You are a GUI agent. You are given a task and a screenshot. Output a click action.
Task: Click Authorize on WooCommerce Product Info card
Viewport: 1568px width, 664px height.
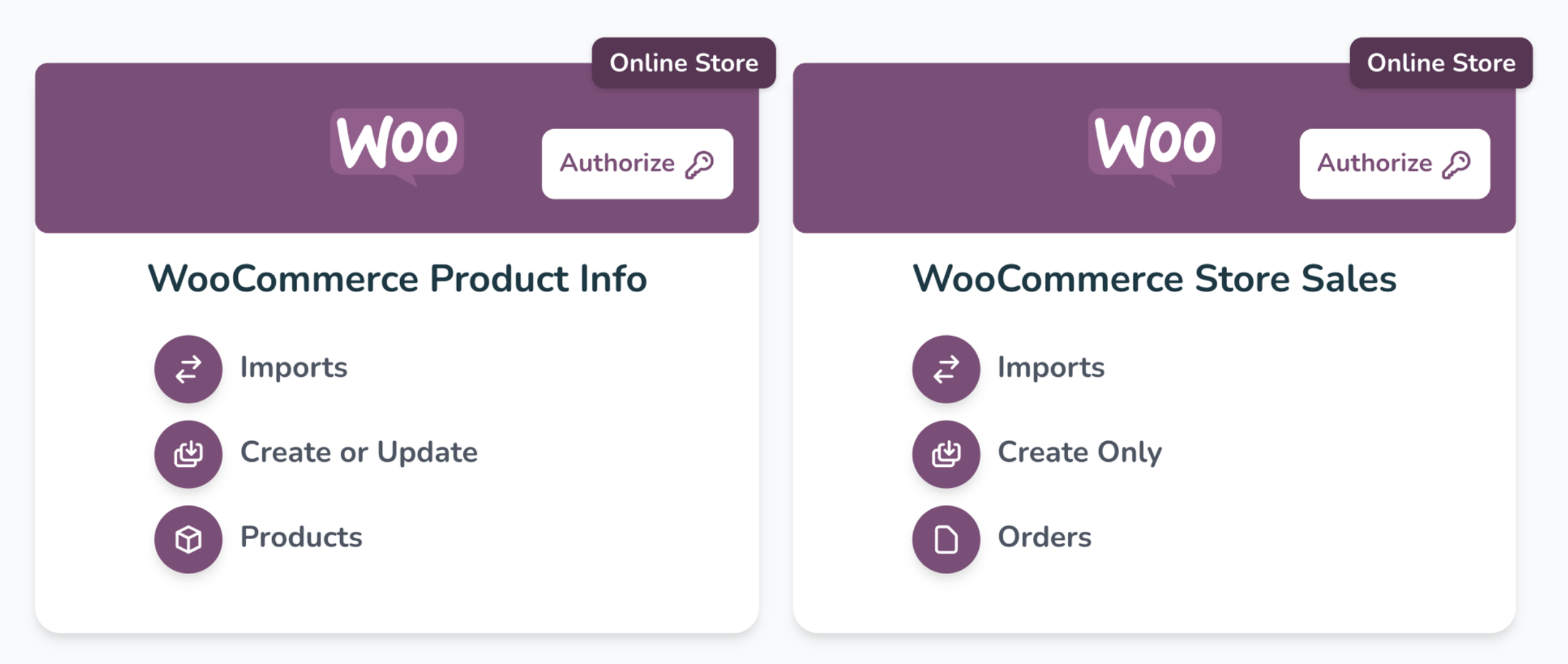637,164
